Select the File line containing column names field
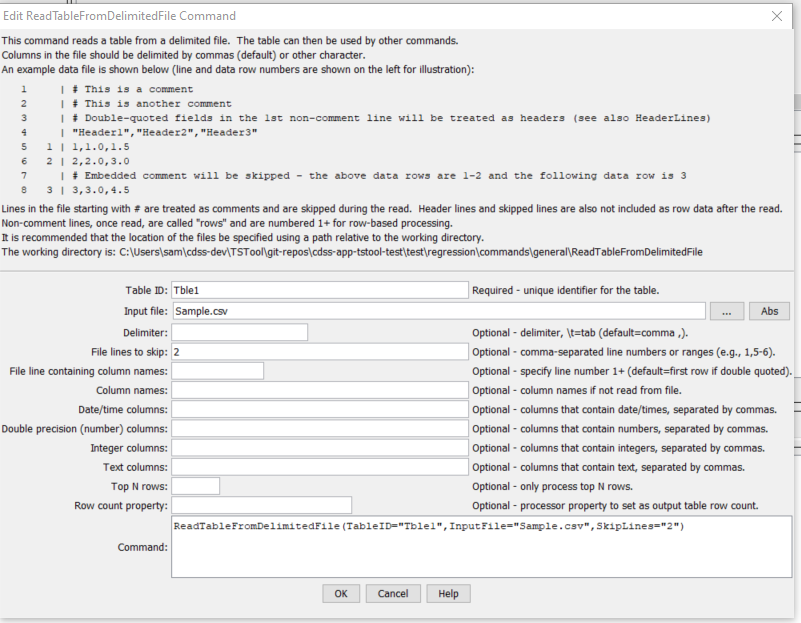The width and height of the screenshot is (801, 623). (218, 371)
